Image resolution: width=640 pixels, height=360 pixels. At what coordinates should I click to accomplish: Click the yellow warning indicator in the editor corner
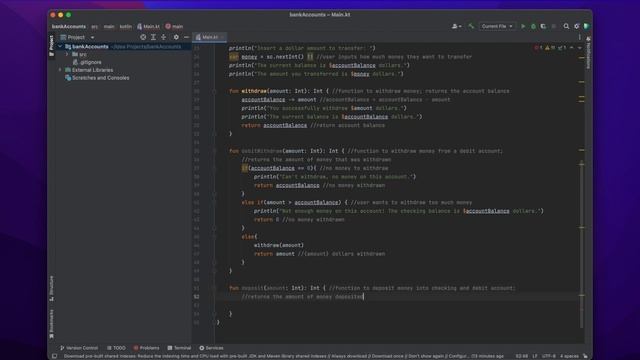click(550, 48)
